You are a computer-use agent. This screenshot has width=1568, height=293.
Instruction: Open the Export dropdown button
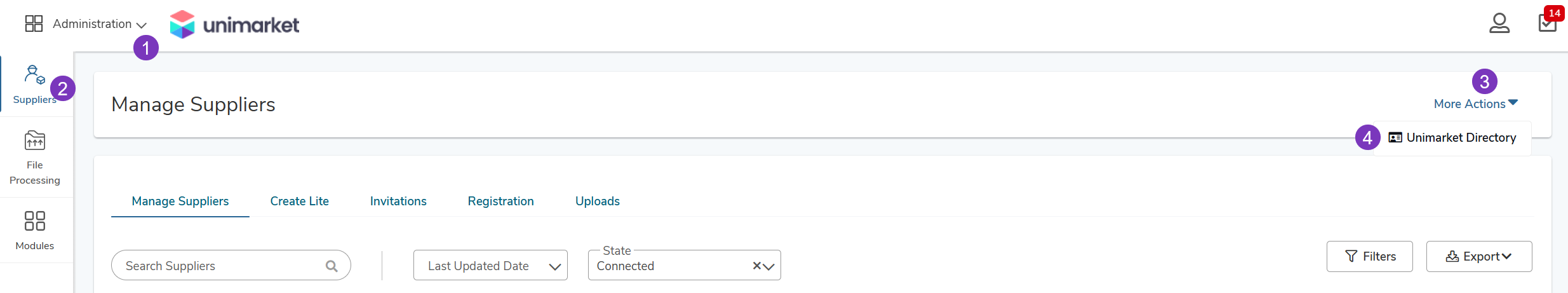[1479, 256]
